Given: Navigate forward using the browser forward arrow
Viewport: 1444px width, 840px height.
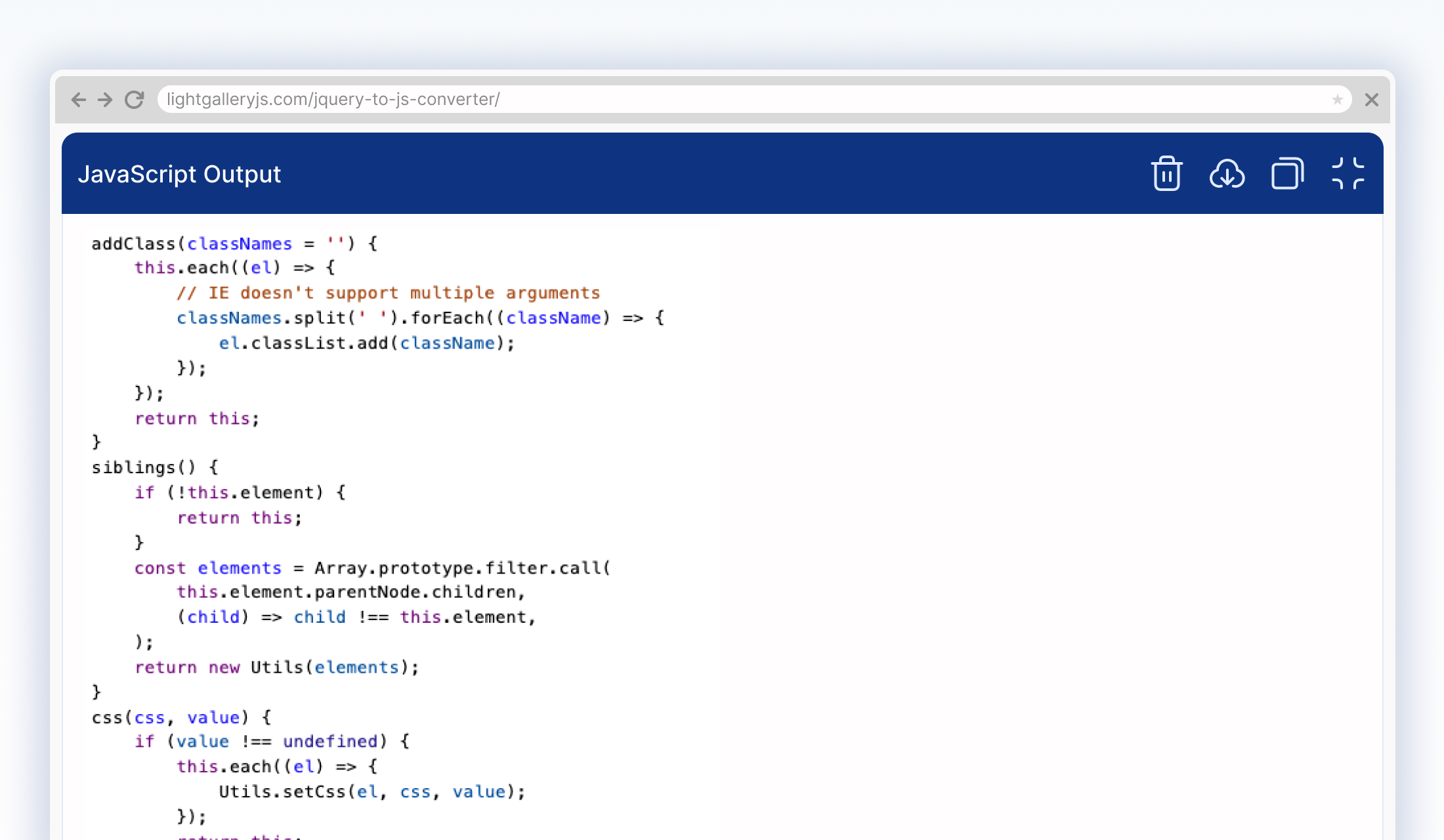Looking at the screenshot, I should tap(105, 100).
